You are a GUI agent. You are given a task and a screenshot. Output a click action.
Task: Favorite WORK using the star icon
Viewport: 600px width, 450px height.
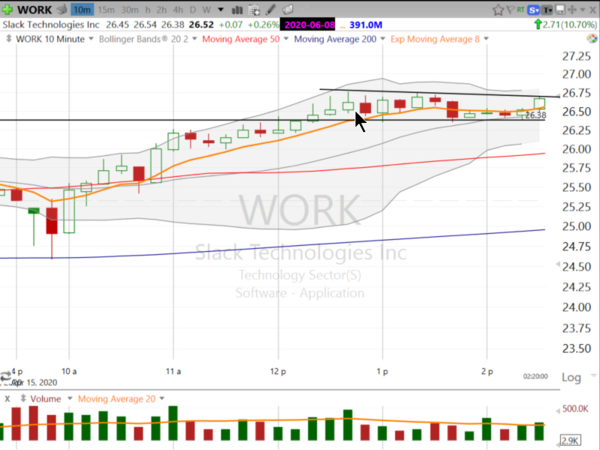point(498,10)
